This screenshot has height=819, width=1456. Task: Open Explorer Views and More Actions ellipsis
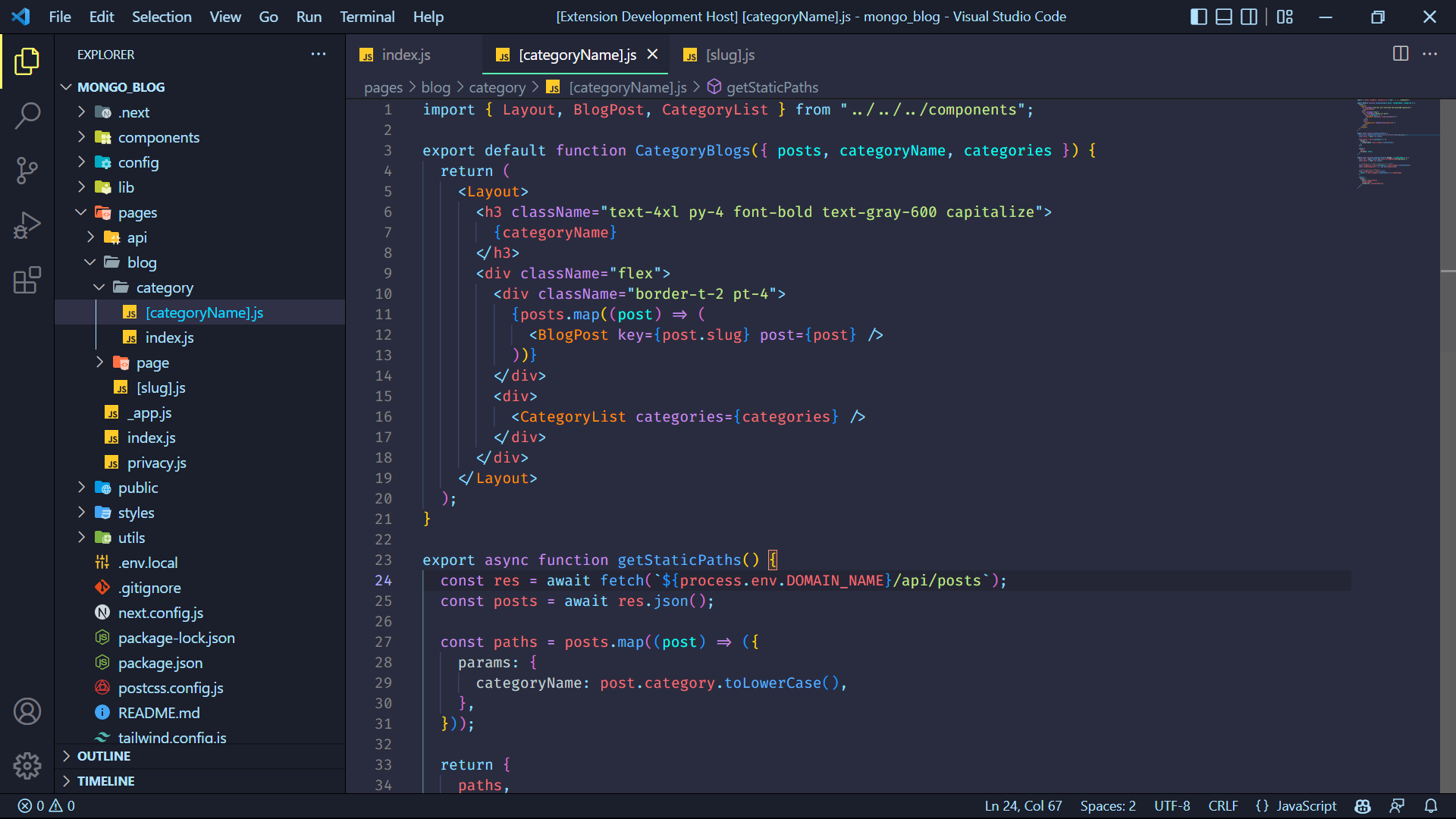318,54
